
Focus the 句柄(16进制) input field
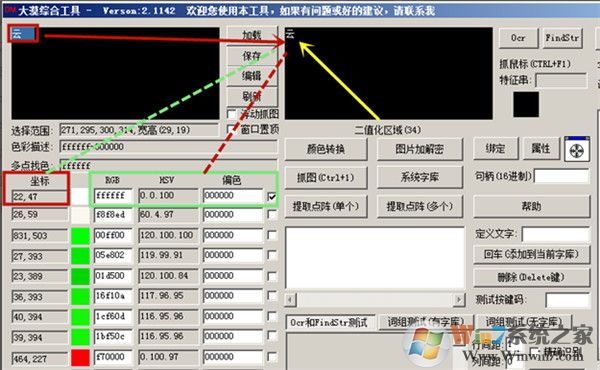(562, 176)
